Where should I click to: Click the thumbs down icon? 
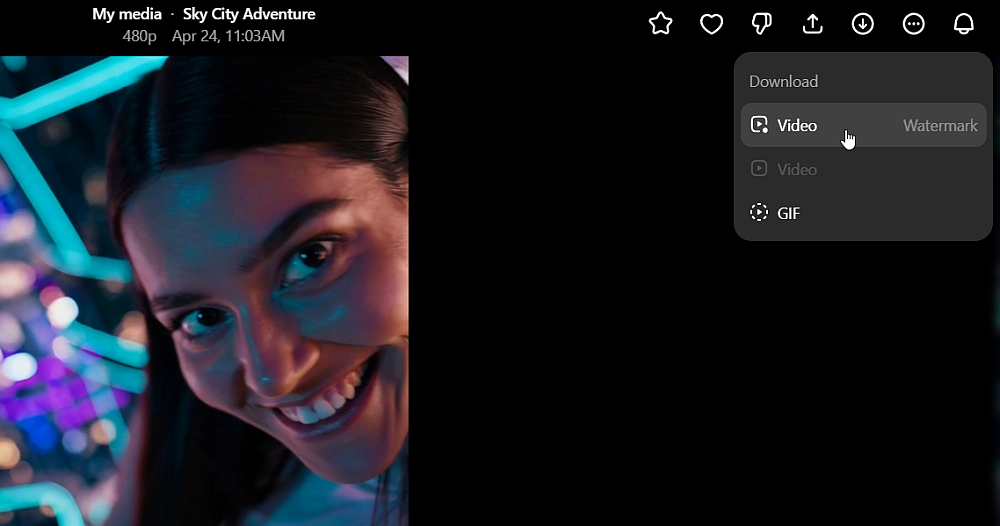762,24
